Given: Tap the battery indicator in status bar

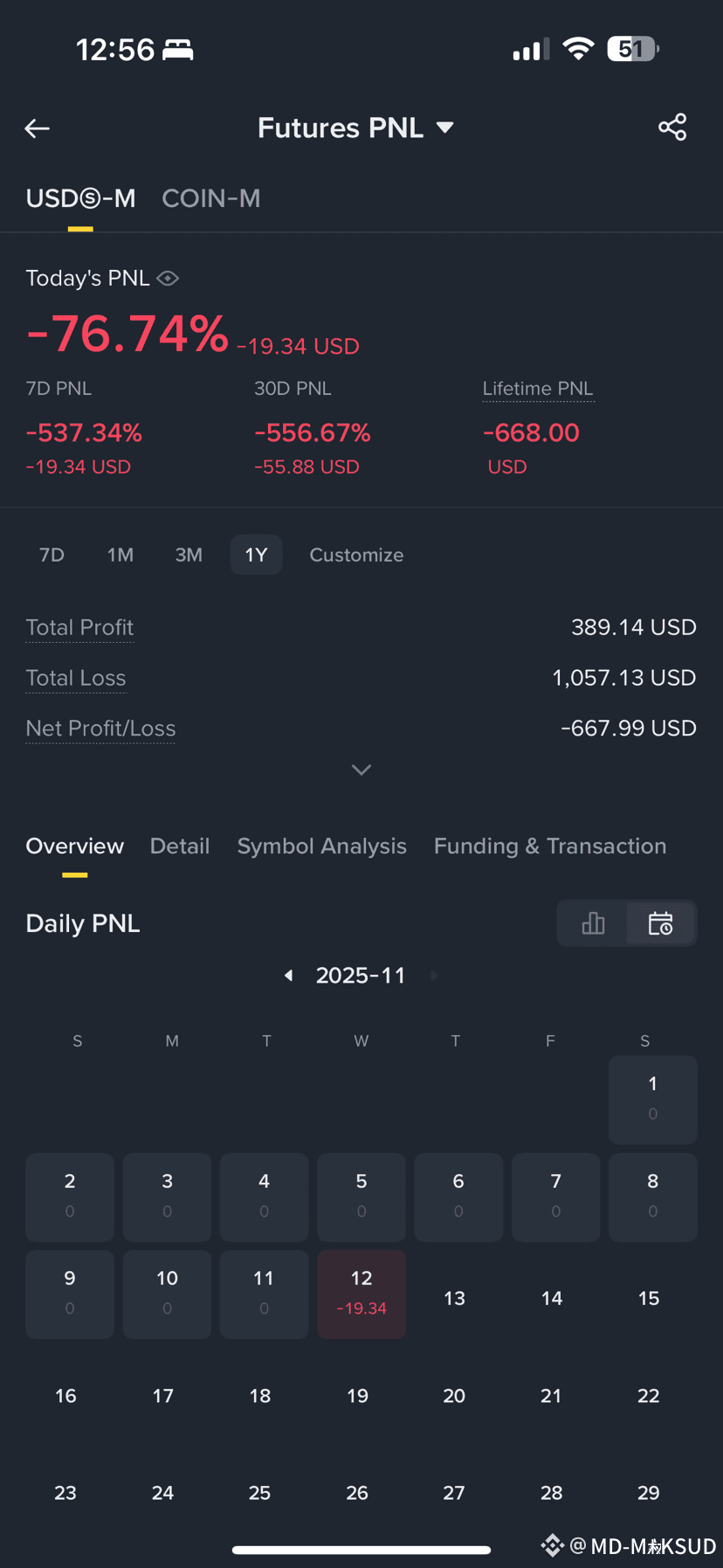Looking at the screenshot, I should pyautogui.click(x=633, y=49).
